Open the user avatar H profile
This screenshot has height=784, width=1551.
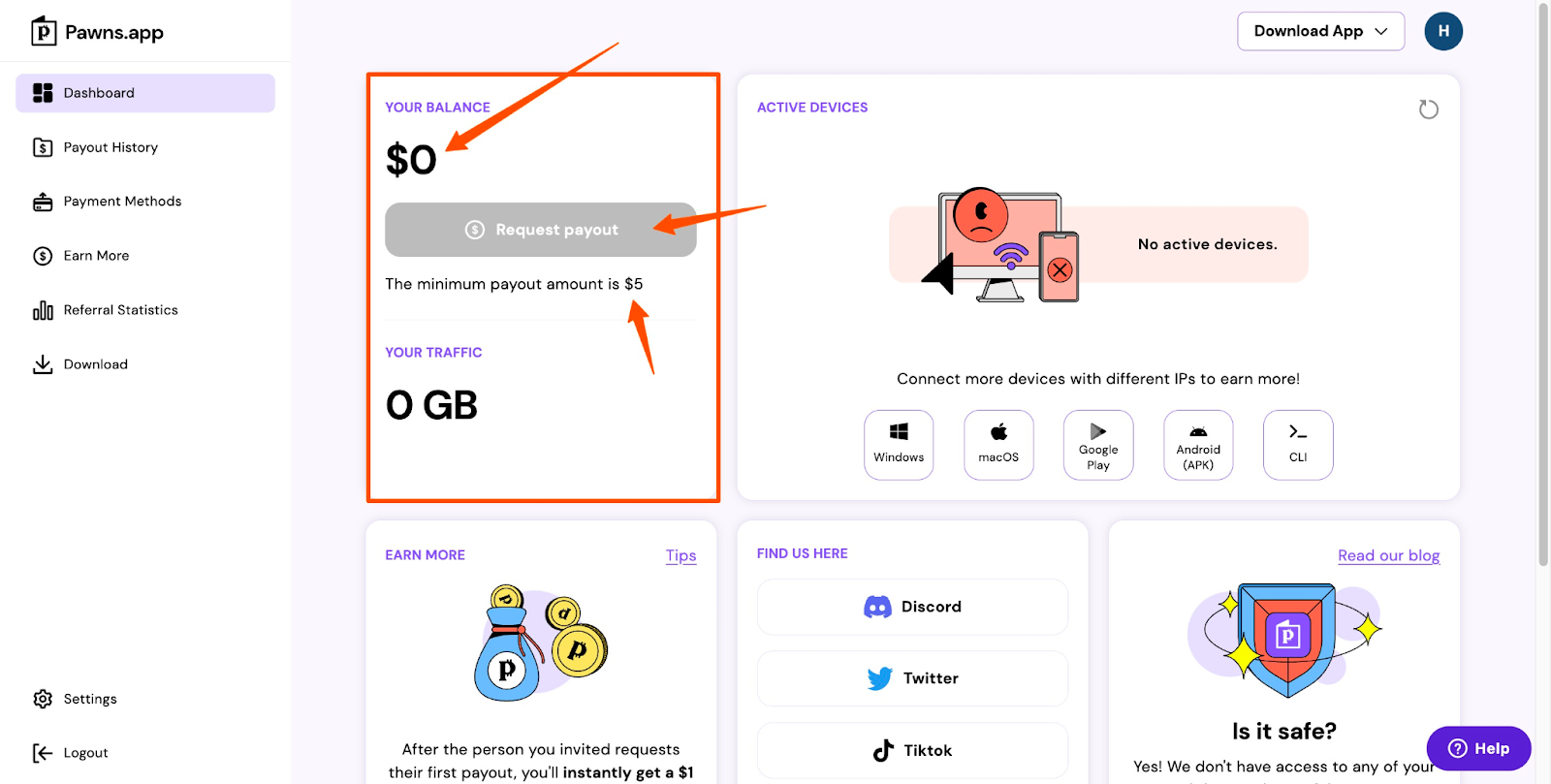point(1443,31)
